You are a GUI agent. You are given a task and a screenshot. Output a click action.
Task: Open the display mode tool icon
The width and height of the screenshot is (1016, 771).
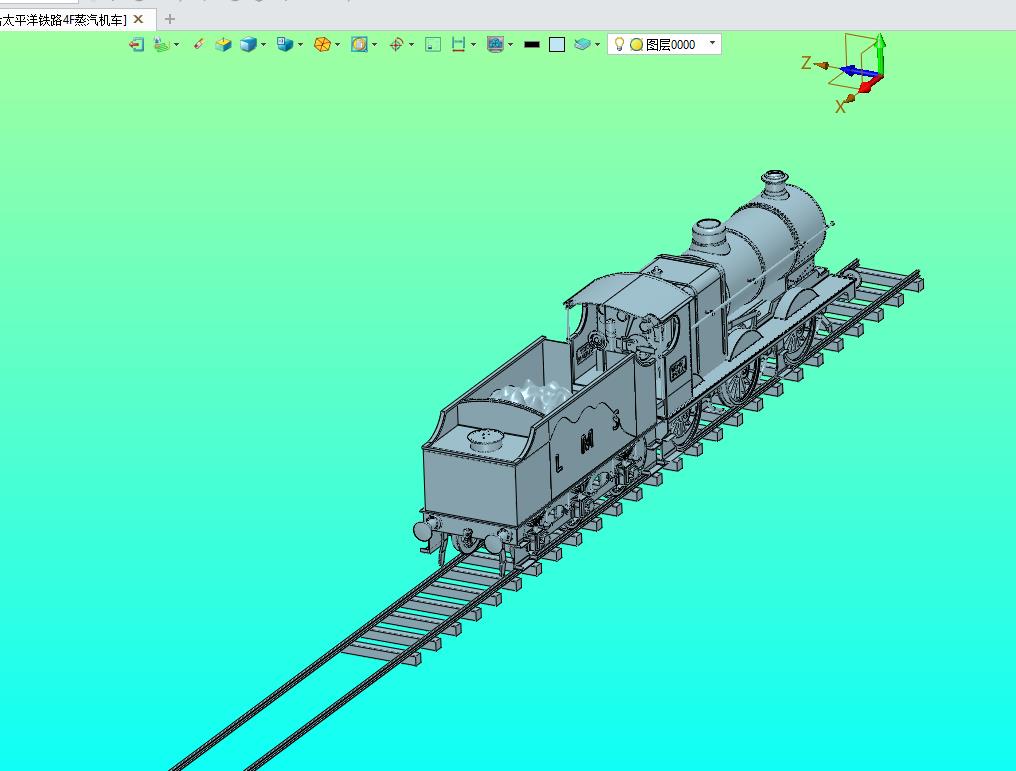coord(160,44)
